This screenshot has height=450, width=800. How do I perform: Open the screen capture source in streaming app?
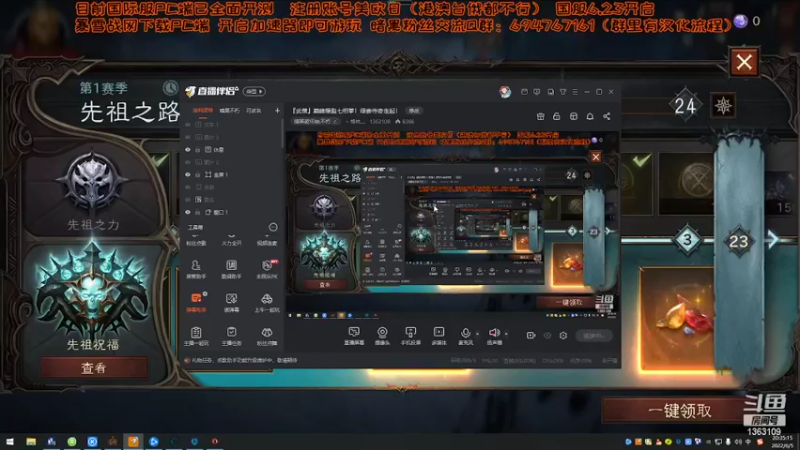(x=354, y=336)
